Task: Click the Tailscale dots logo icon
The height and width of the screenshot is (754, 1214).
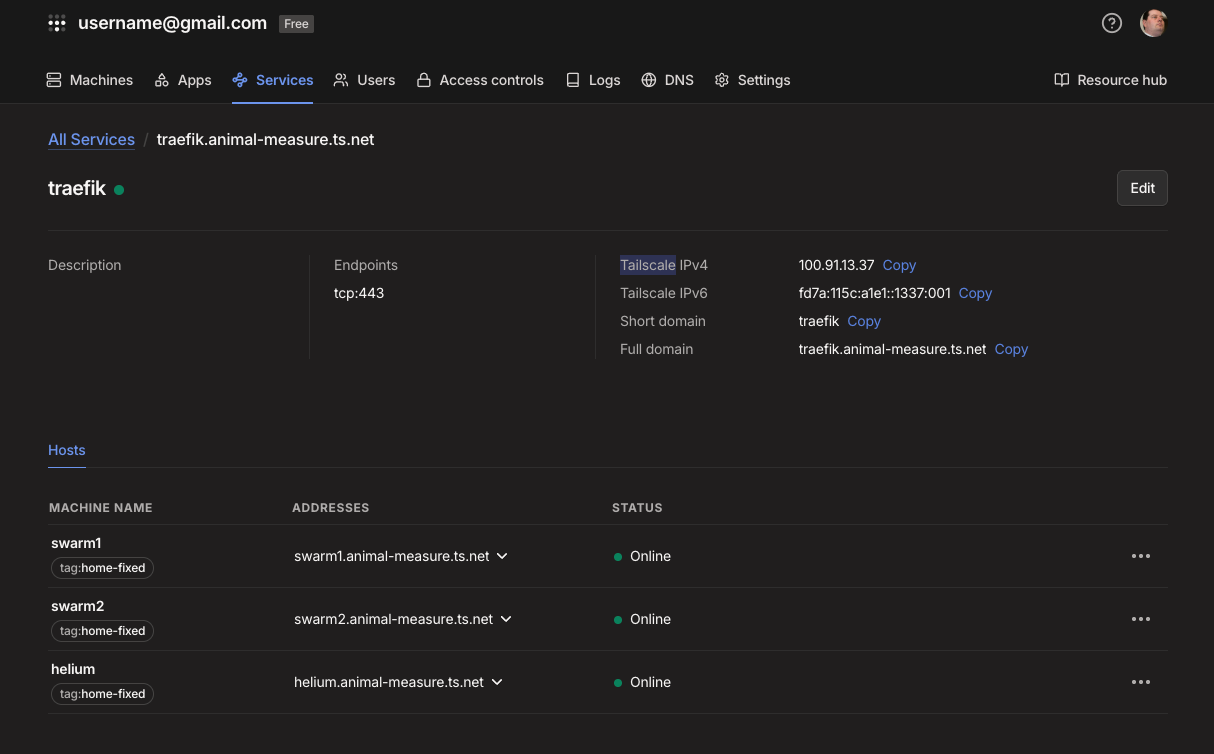Action: (57, 23)
